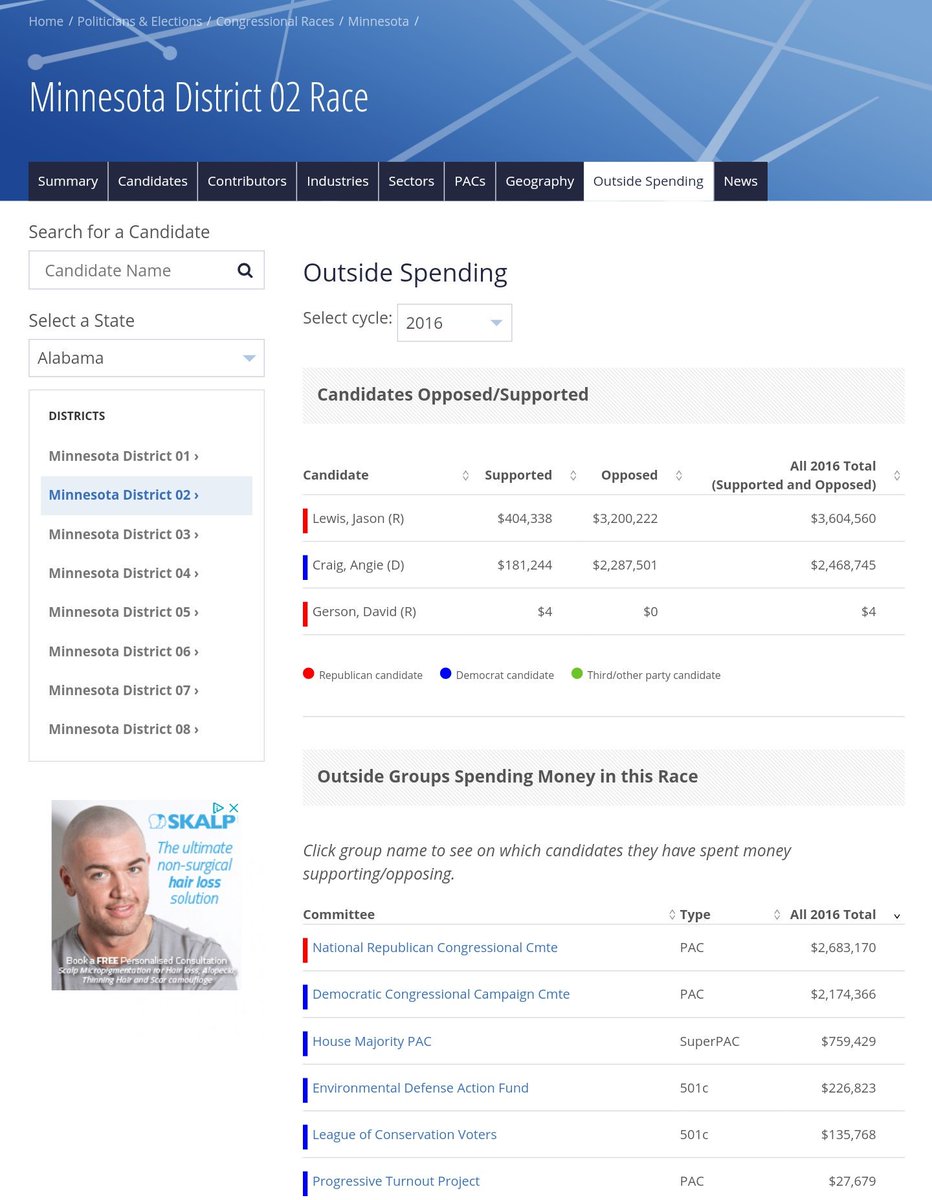The image size is (932, 1200).
Task: Click the $2,468,745 total for Craig
Action: tap(843, 565)
